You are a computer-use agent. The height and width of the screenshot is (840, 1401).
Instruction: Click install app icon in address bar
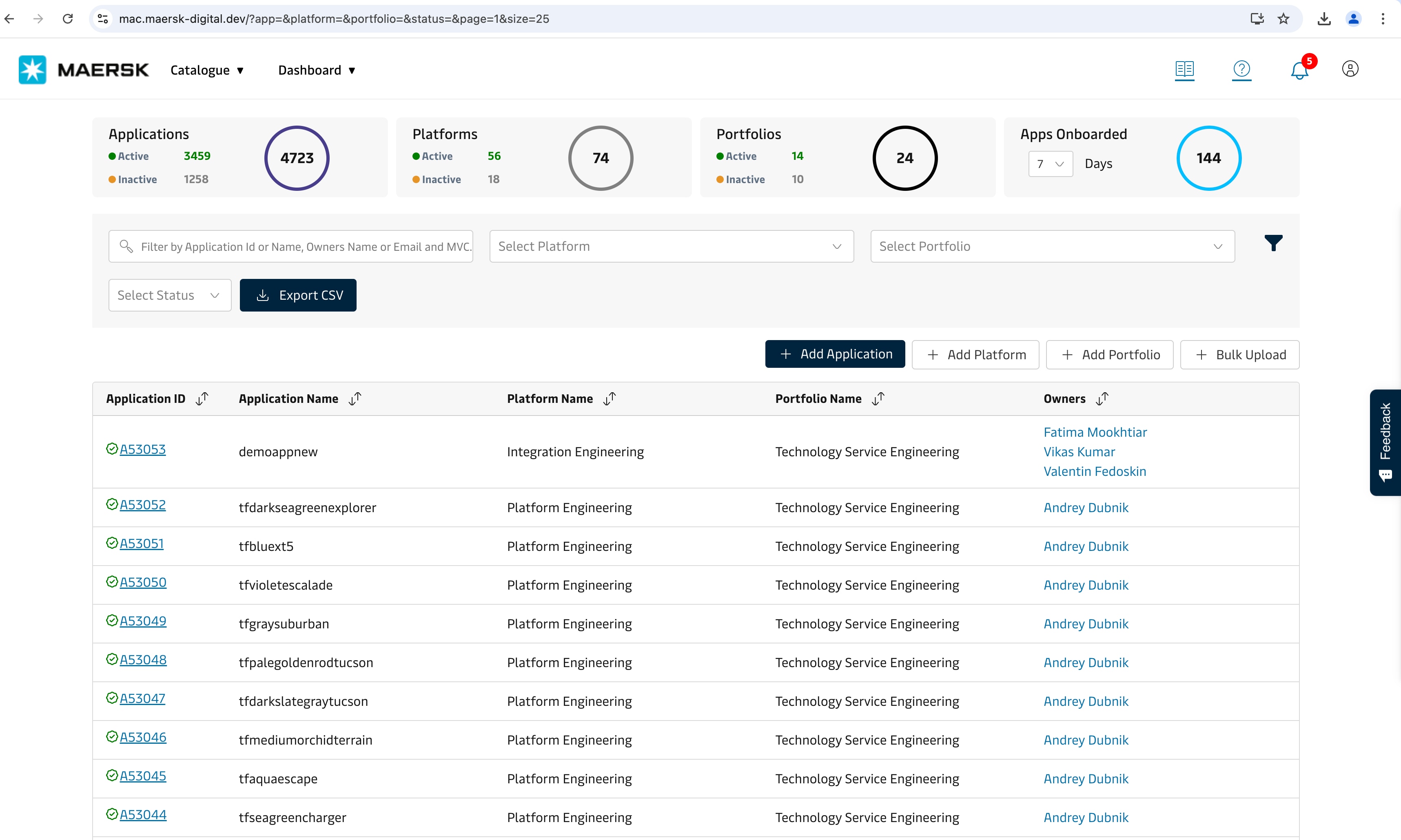pyautogui.click(x=1257, y=19)
